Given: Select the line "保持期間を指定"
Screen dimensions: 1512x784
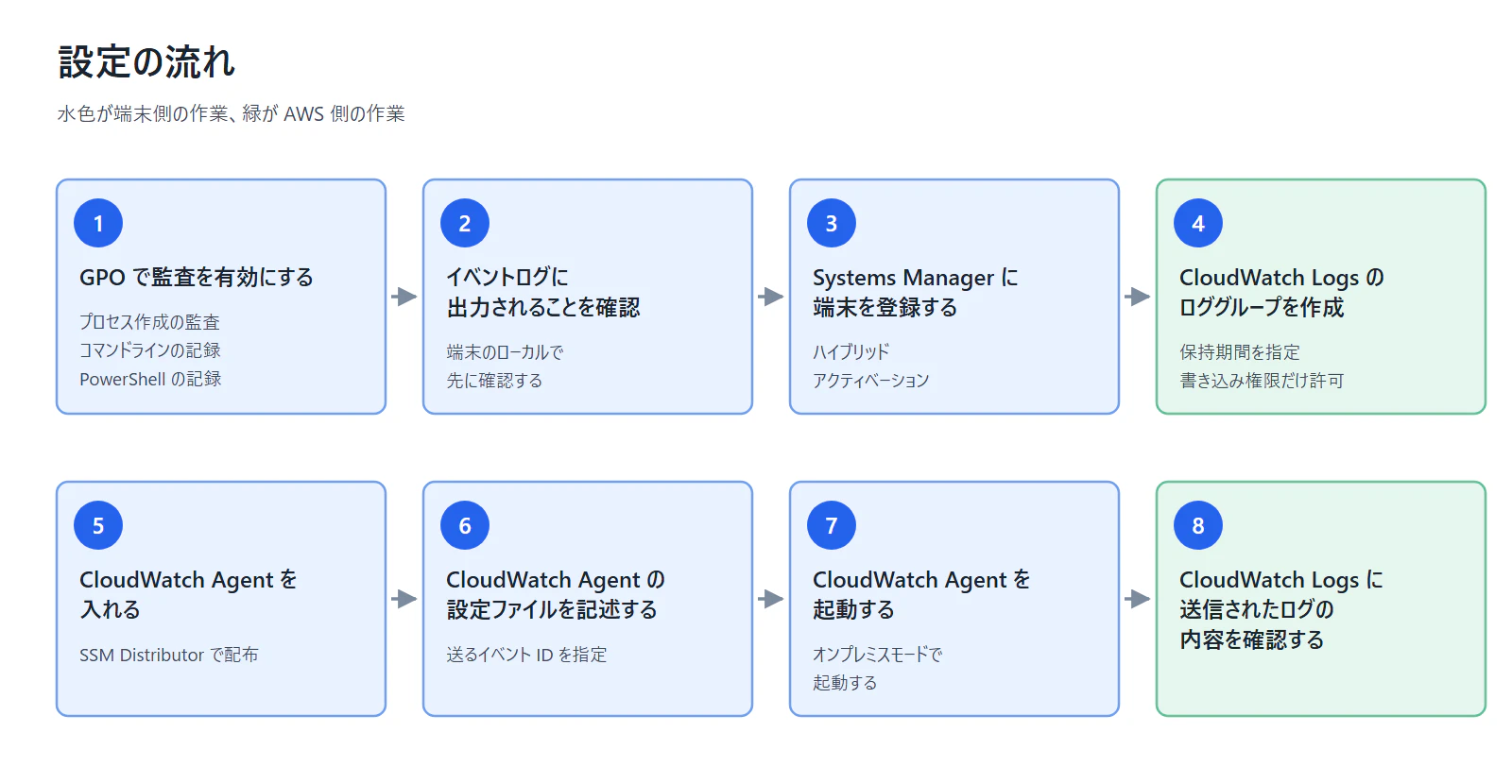Looking at the screenshot, I should pyautogui.click(x=1240, y=352).
